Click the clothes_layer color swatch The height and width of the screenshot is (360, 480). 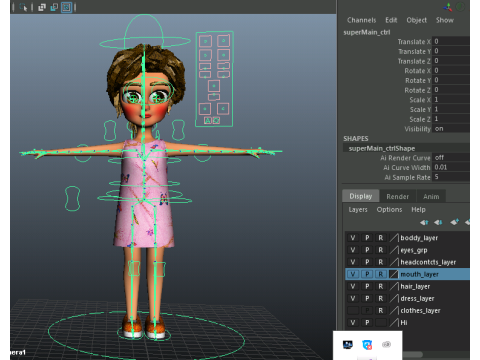point(394,310)
